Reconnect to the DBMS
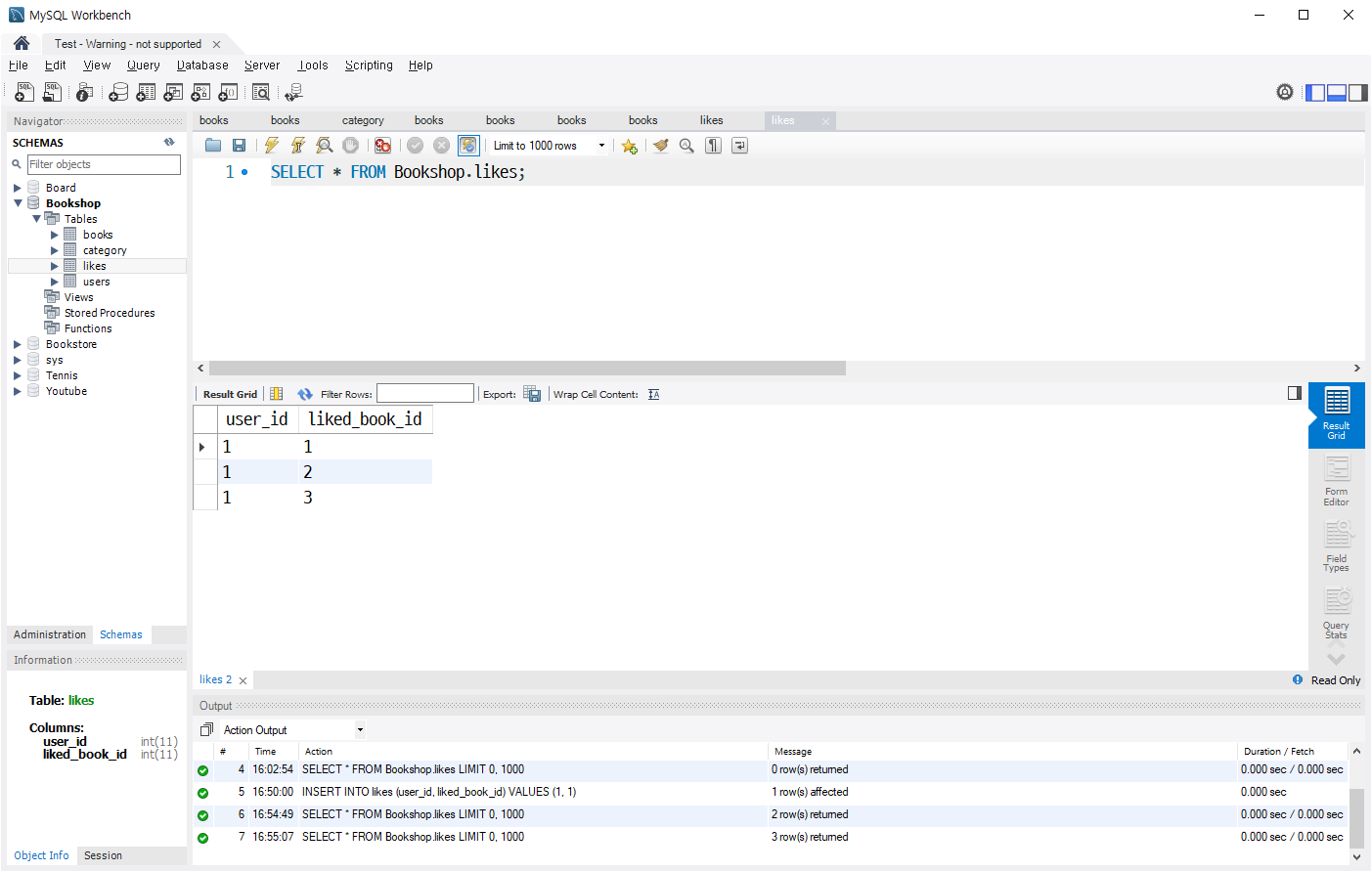The height and width of the screenshot is (872, 1372). [293, 92]
